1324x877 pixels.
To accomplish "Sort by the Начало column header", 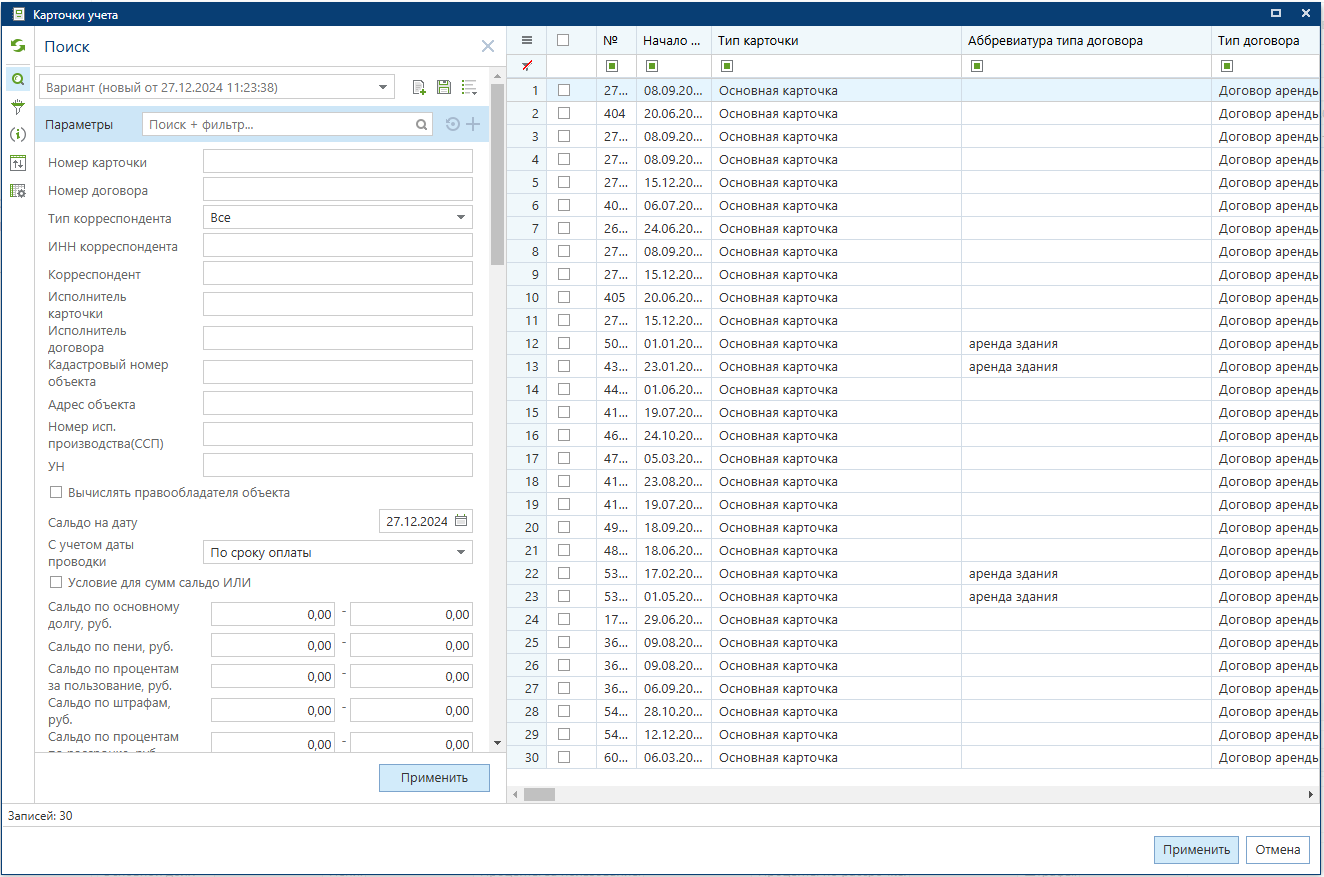I will coord(674,40).
